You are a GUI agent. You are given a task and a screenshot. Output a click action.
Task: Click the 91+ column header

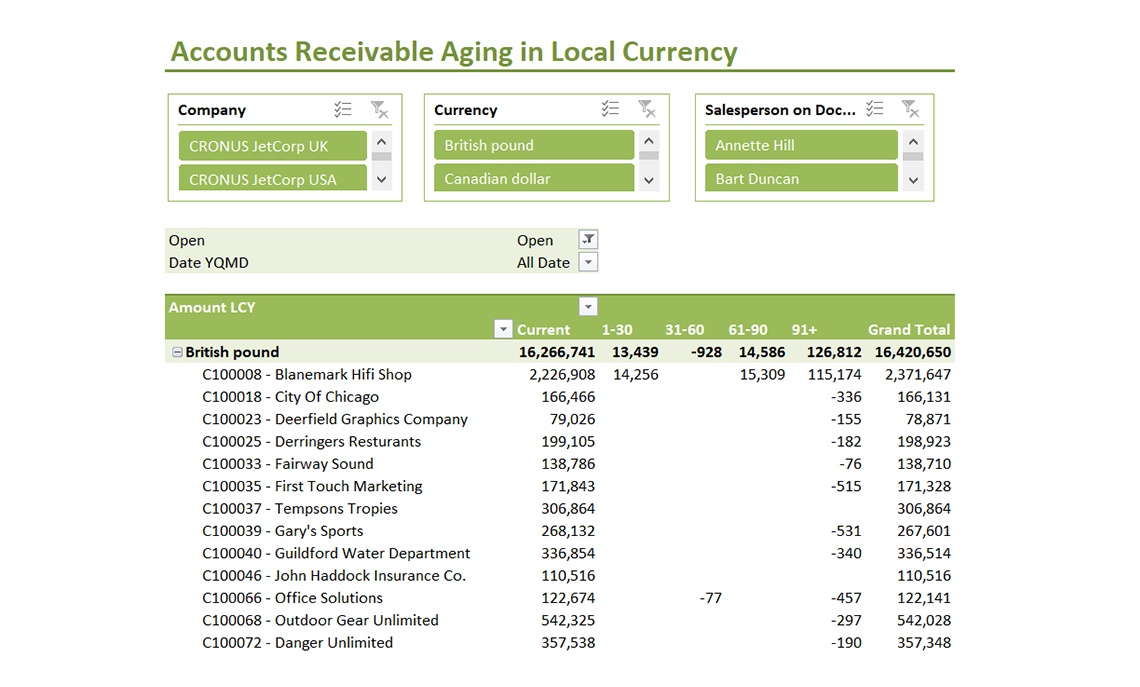[x=804, y=329]
